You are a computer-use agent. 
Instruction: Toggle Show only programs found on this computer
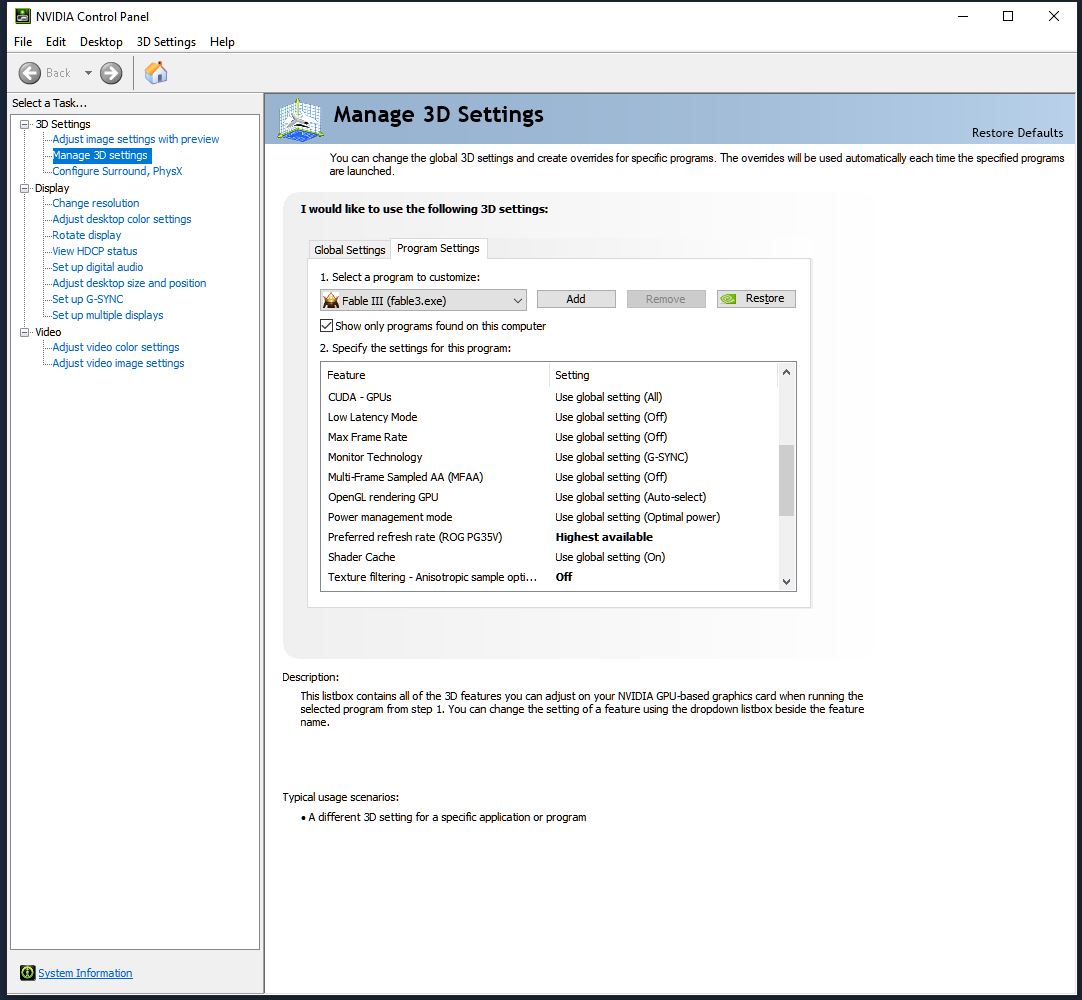click(x=326, y=326)
